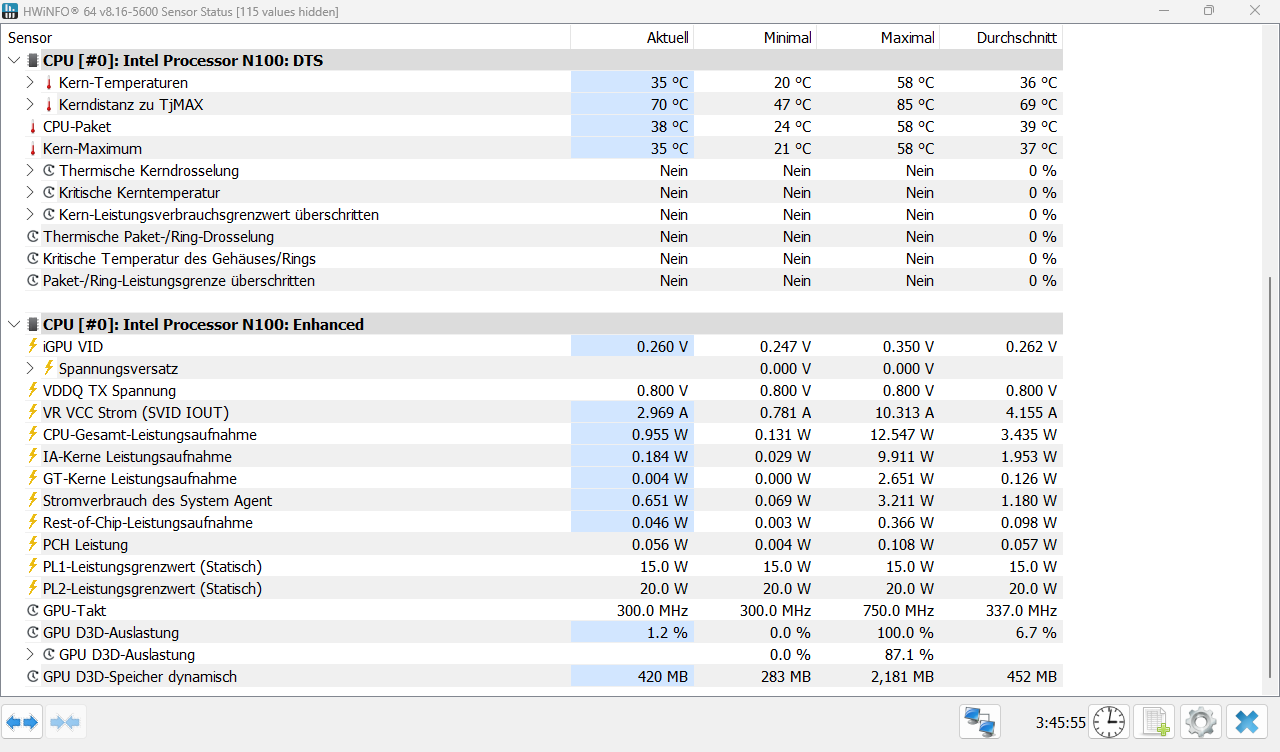Viewport: 1280px width, 752px height.
Task: Minimize the HWiNFO sensor window
Action: click(x=1163, y=11)
